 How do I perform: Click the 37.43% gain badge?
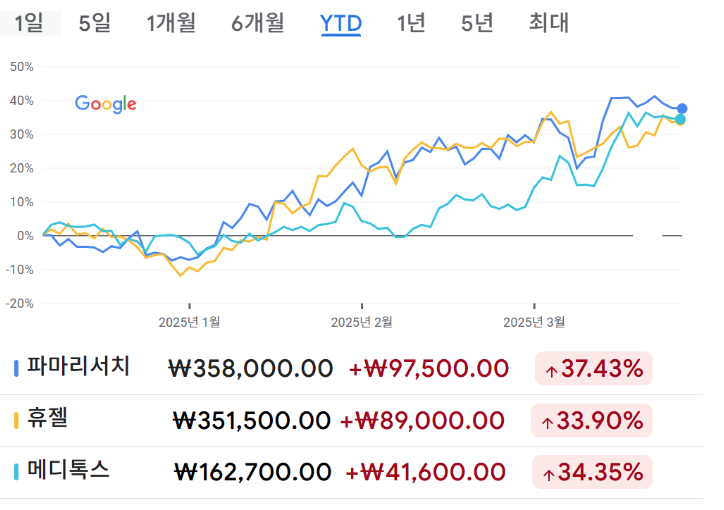[x=593, y=368]
